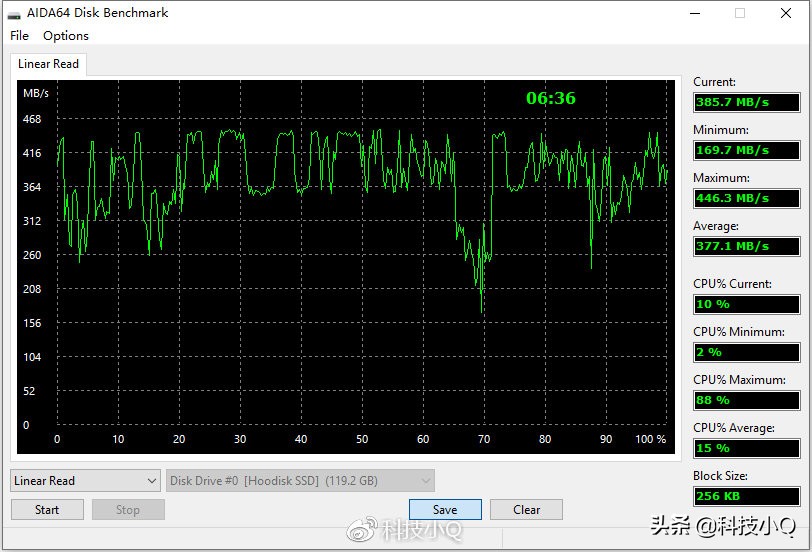
Task: Open the Disk Drive #0 Hoodisk SSD dropdown
Action: point(300,481)
